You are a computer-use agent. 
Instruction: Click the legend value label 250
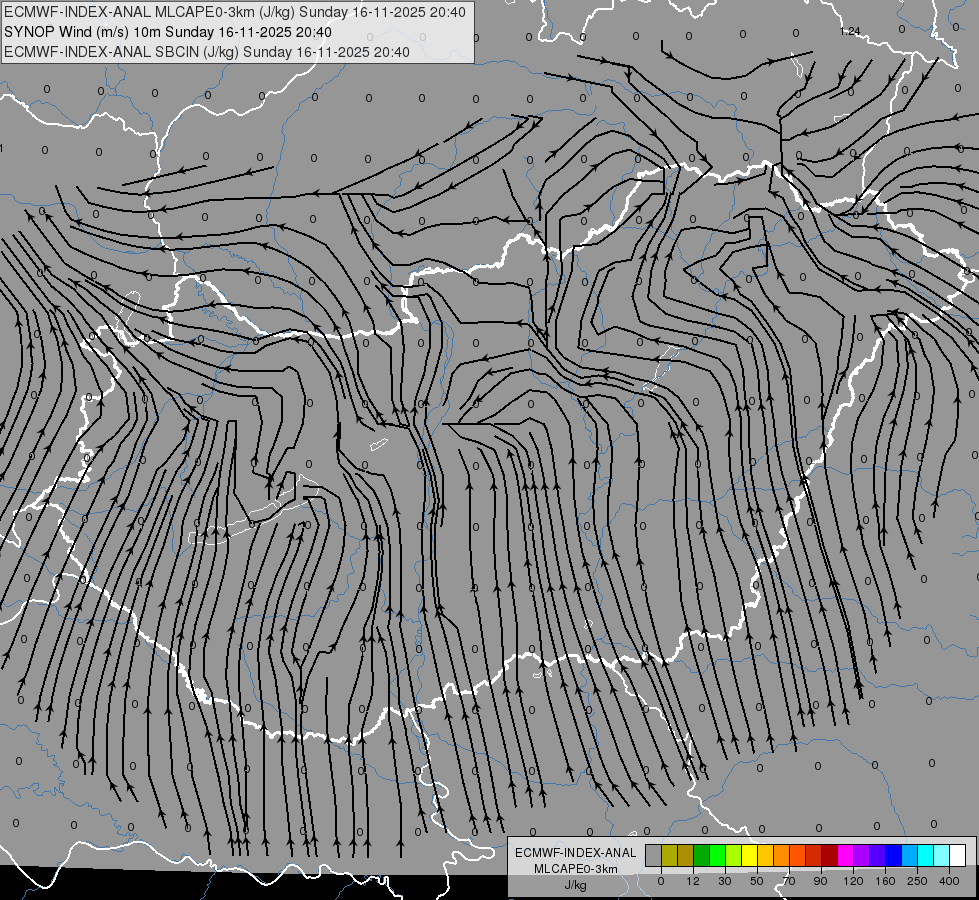pos(917,881)
